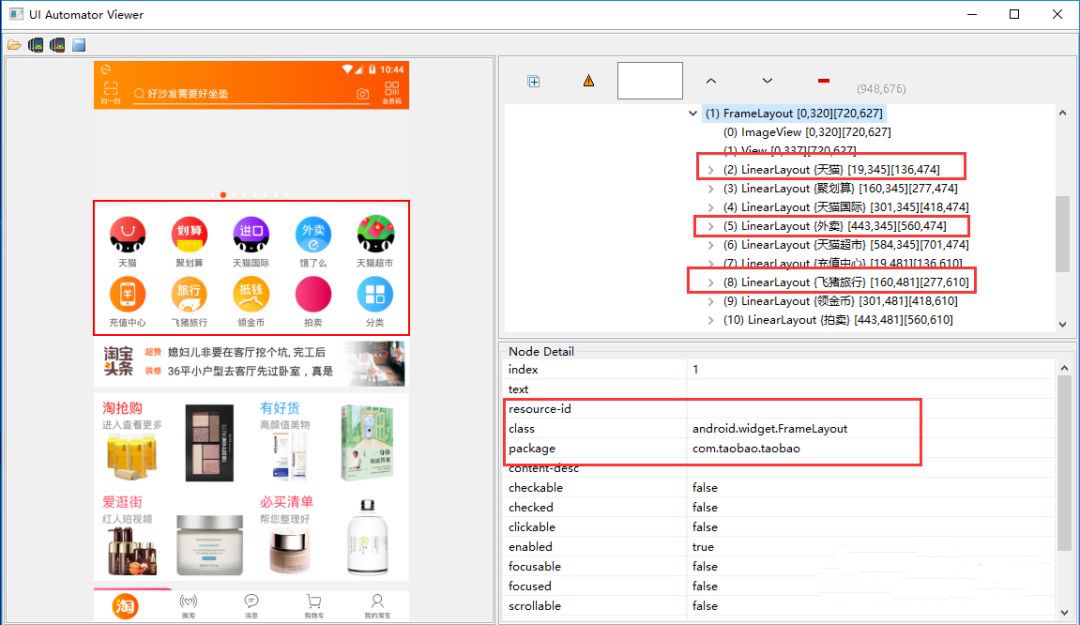
Task: Expand the (8) LinearLayout 飞猪旅行 node
Action: [710, 282]
